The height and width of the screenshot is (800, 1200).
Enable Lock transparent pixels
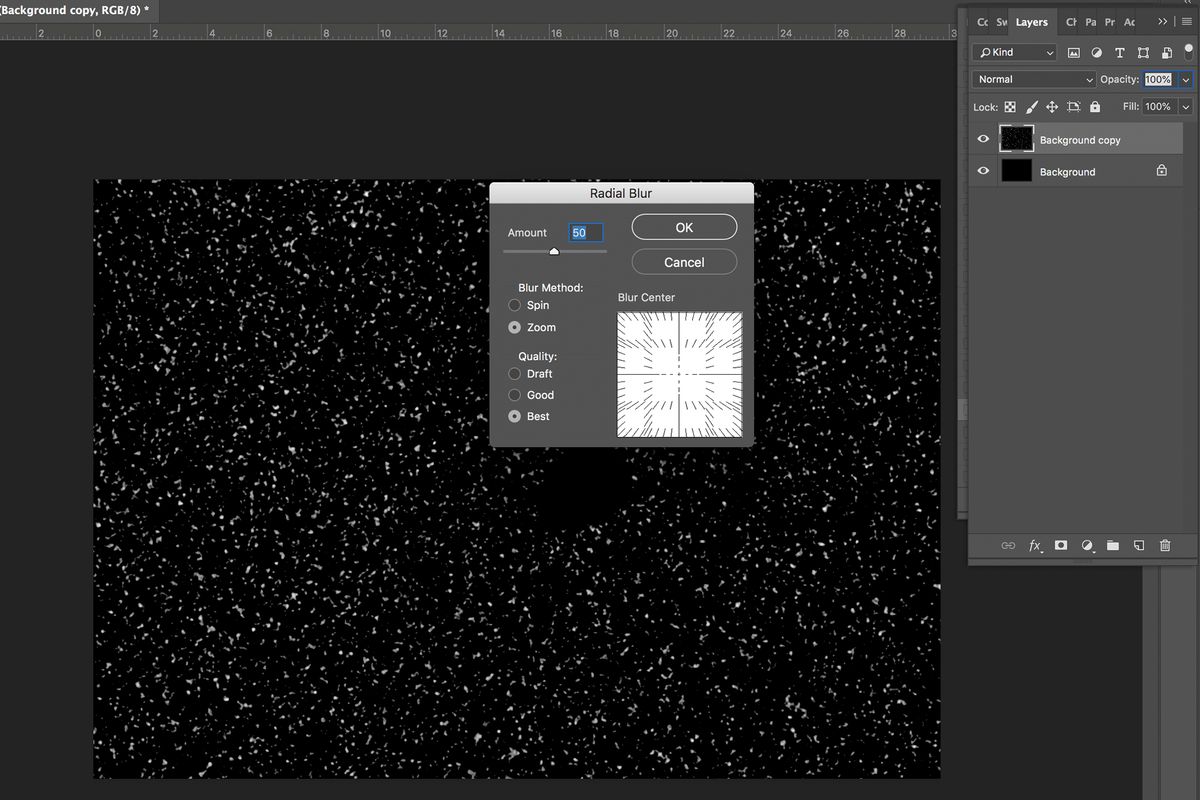pos(1010,106)
